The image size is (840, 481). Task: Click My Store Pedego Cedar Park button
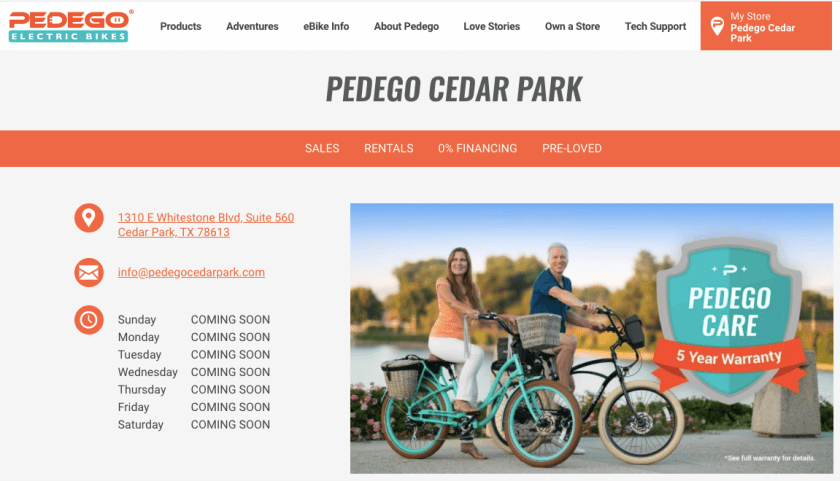[x=766, y=26]
